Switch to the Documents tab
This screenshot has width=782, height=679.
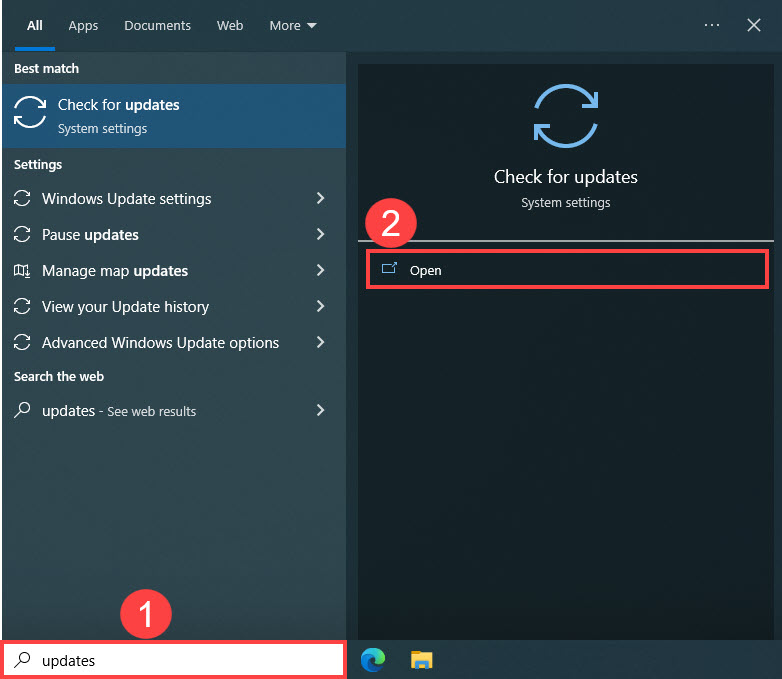pos(157,25)
